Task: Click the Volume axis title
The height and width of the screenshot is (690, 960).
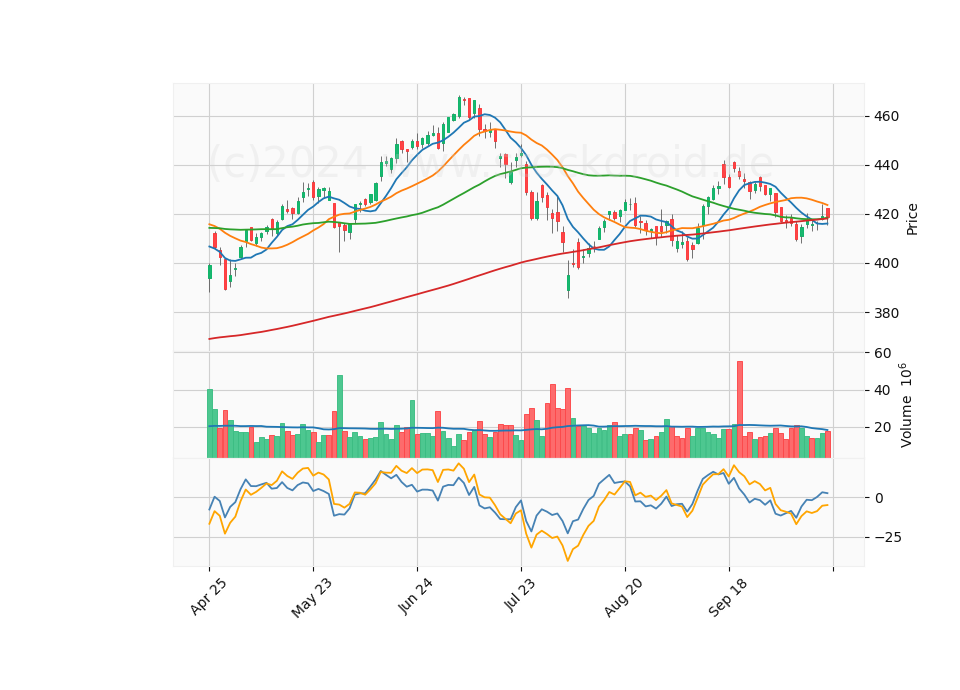Action: [906, 405]
